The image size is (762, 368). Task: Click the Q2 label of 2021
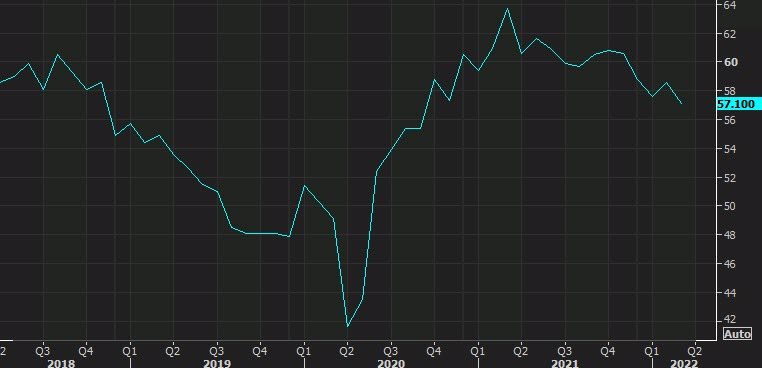click(x=521, y=350)
